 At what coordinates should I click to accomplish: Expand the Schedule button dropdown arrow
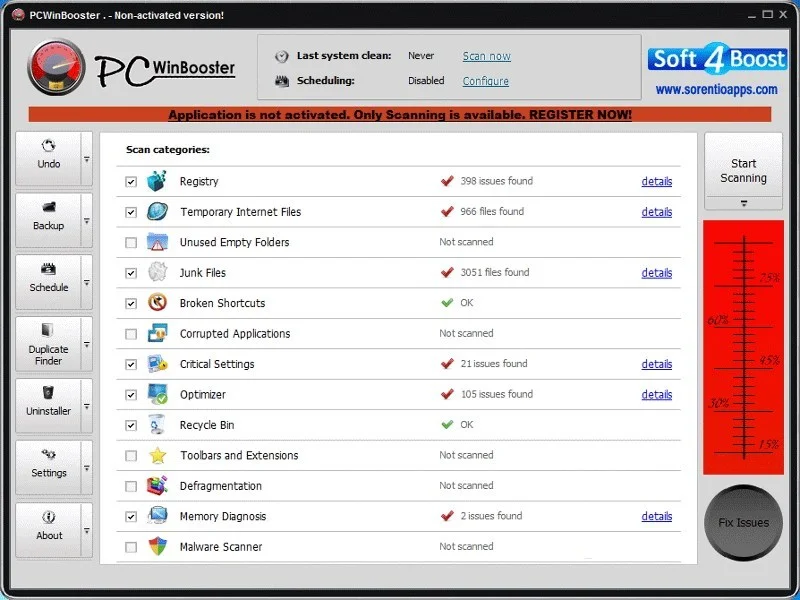point(87,282)
